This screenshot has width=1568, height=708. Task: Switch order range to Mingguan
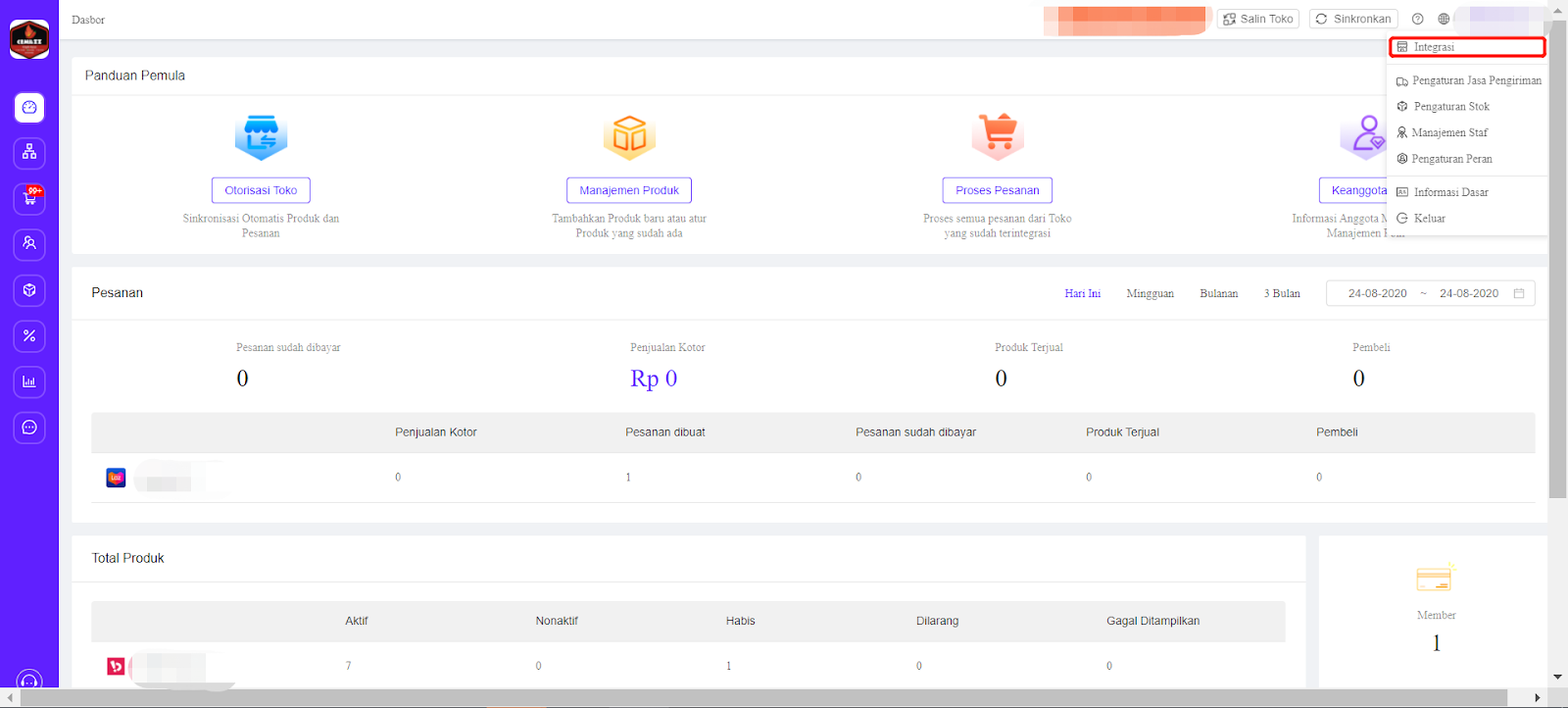[1150, 293]
